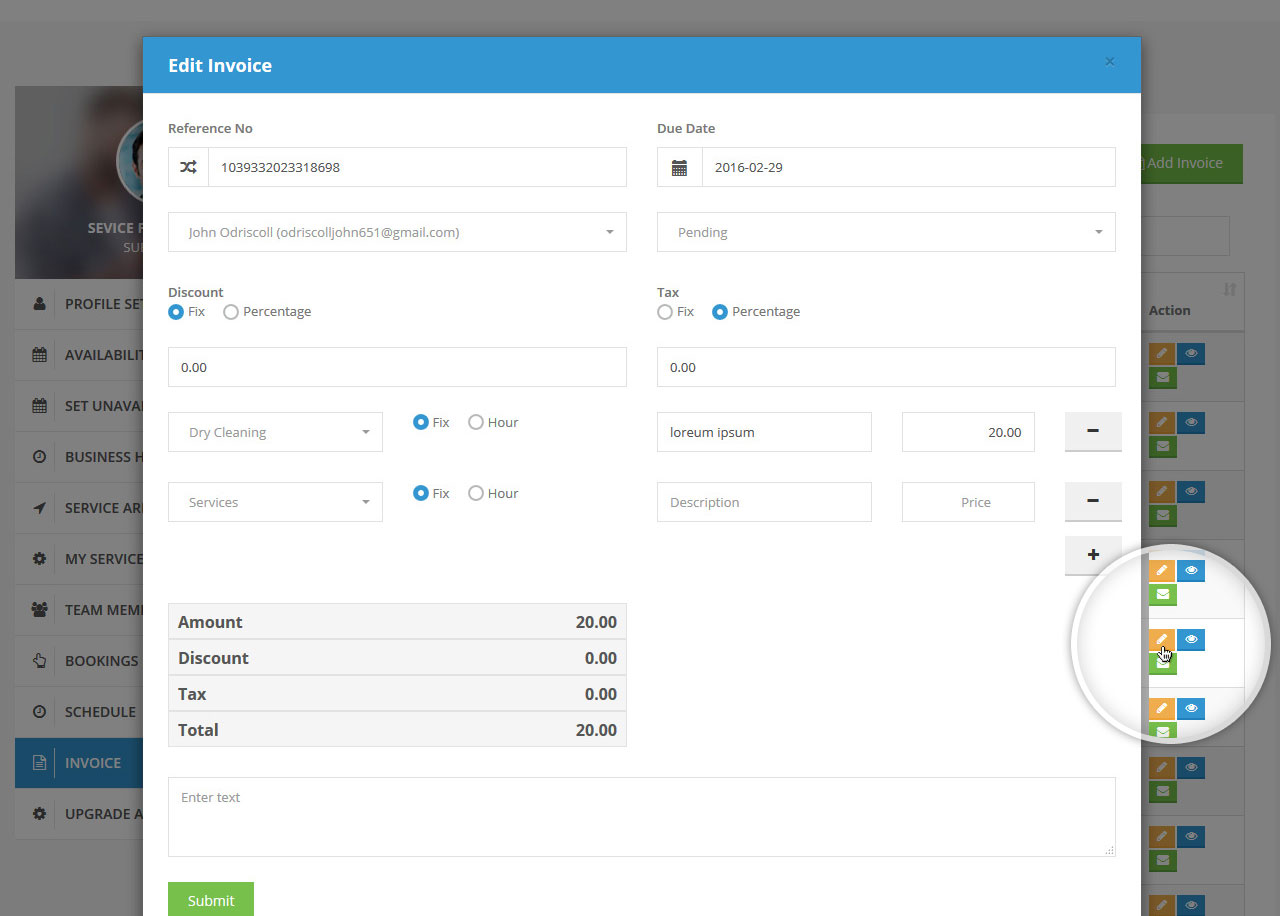The image size is (1280, 916).
Task: Select Fix radio under Tax
Action: point(665,312)
